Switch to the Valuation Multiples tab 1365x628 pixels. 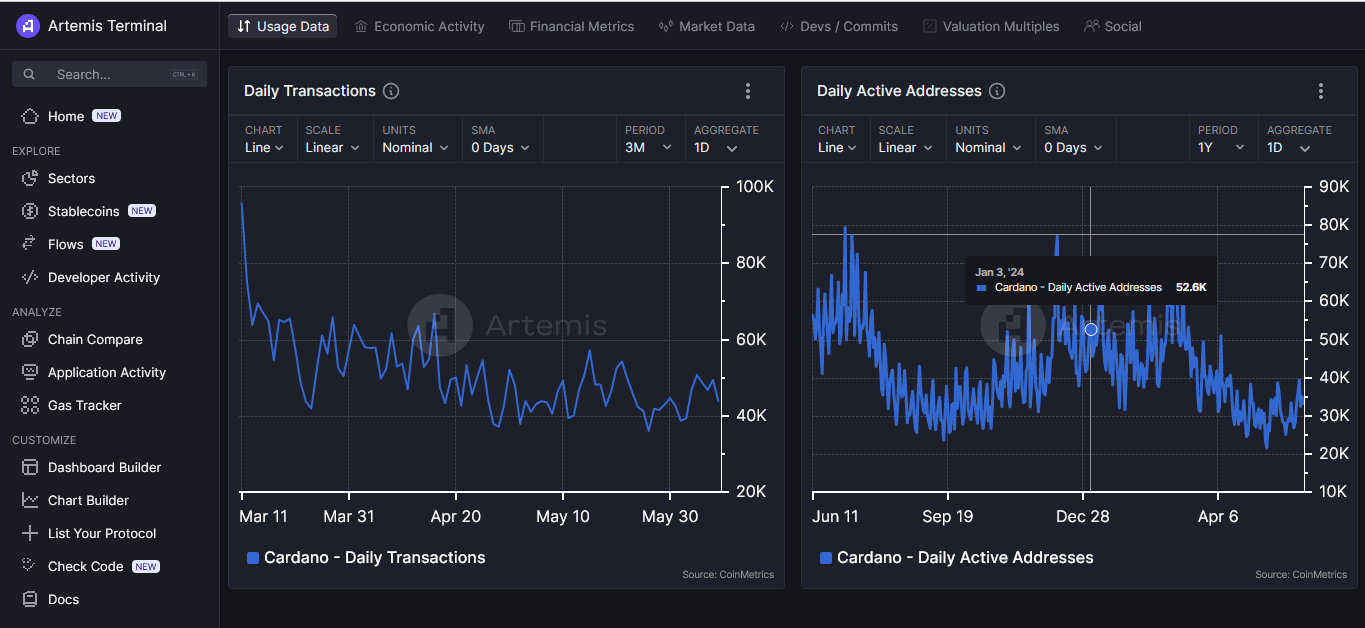click(991, 26)
